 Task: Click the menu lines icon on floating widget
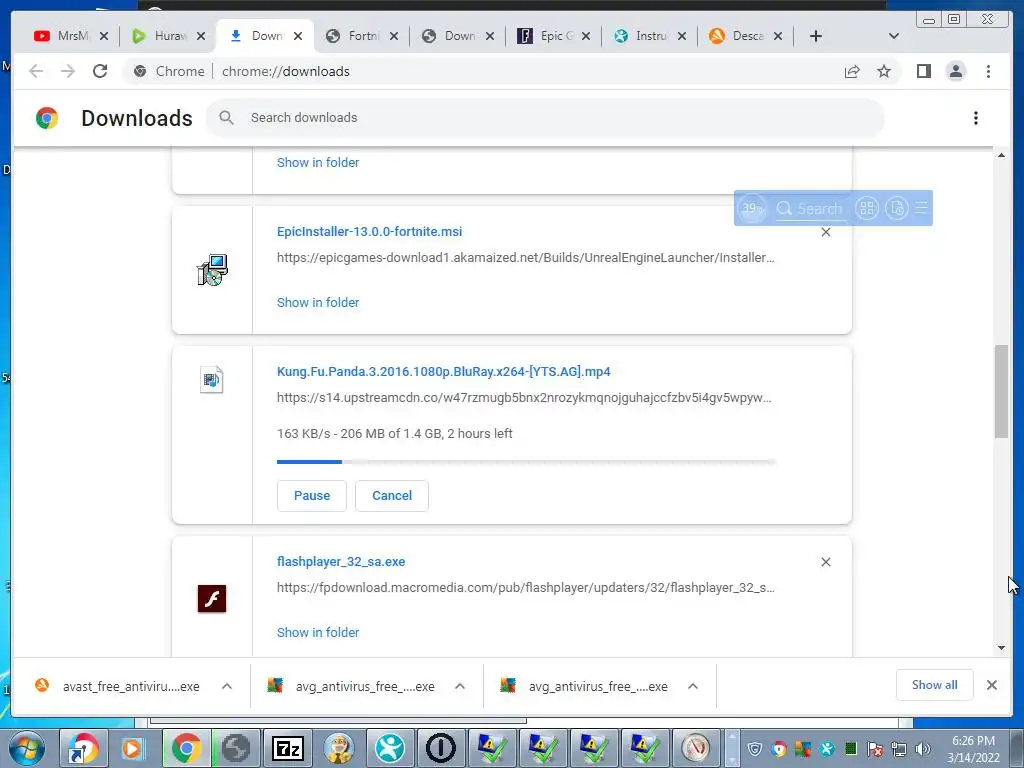tap(921, 208)
